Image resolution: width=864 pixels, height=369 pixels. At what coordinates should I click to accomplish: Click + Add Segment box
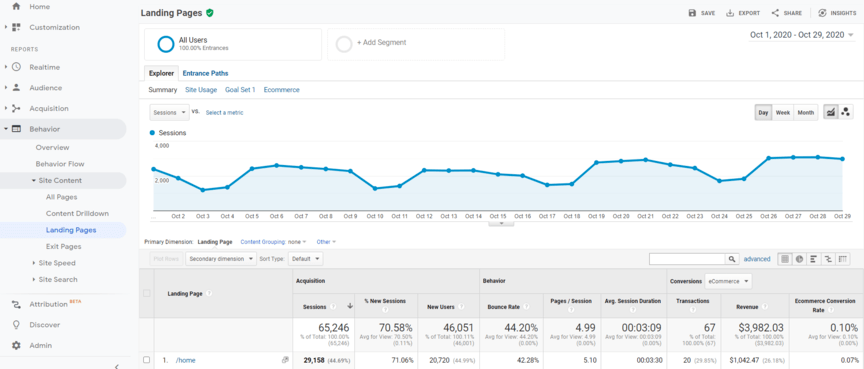[x=416, y=44]
